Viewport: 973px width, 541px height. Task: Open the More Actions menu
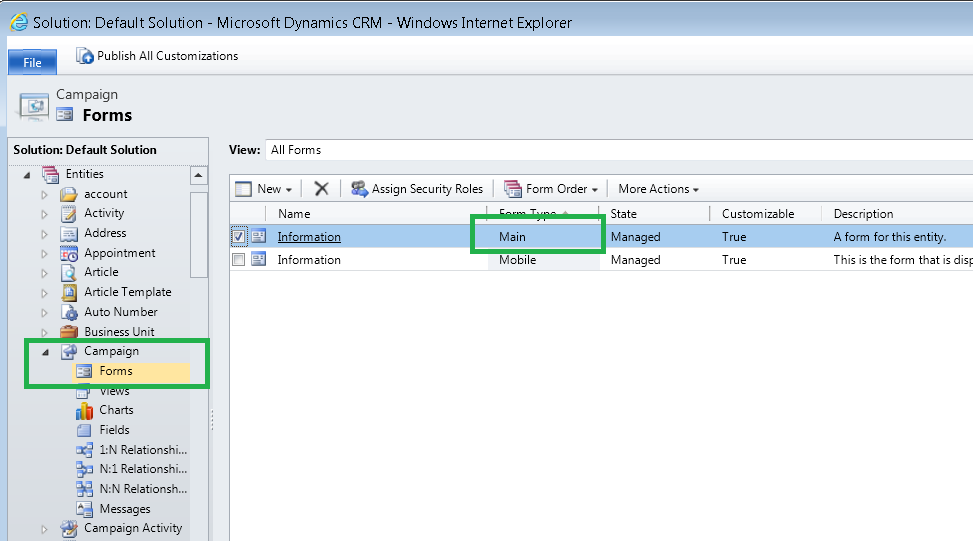point(658,189)
